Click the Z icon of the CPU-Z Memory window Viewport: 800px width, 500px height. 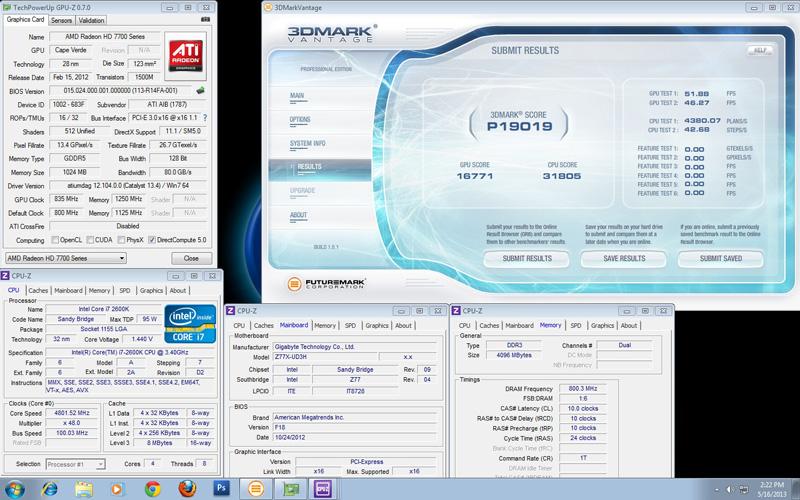tap(456, 311)
